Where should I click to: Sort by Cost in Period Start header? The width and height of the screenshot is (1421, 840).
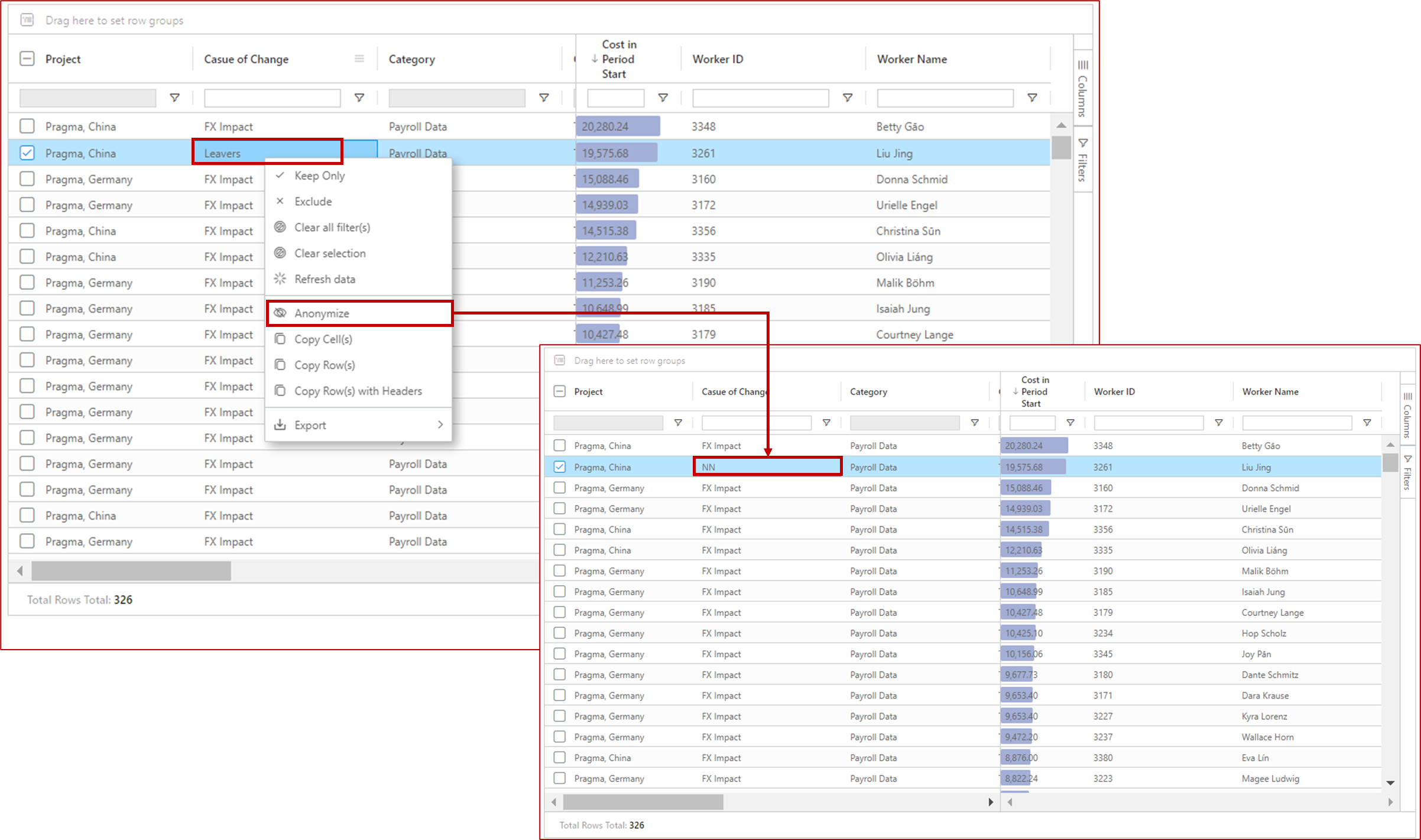pyautogui.click(x=618, y=59)
